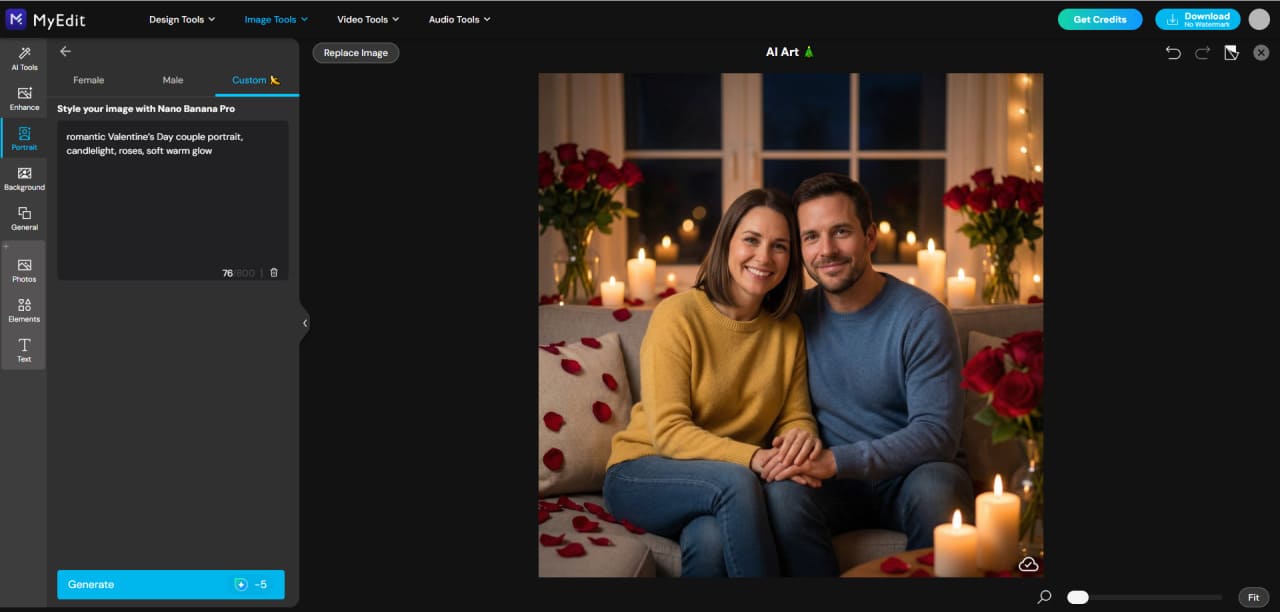
Task: Click the Fit view button
Action: (1252, 596)
